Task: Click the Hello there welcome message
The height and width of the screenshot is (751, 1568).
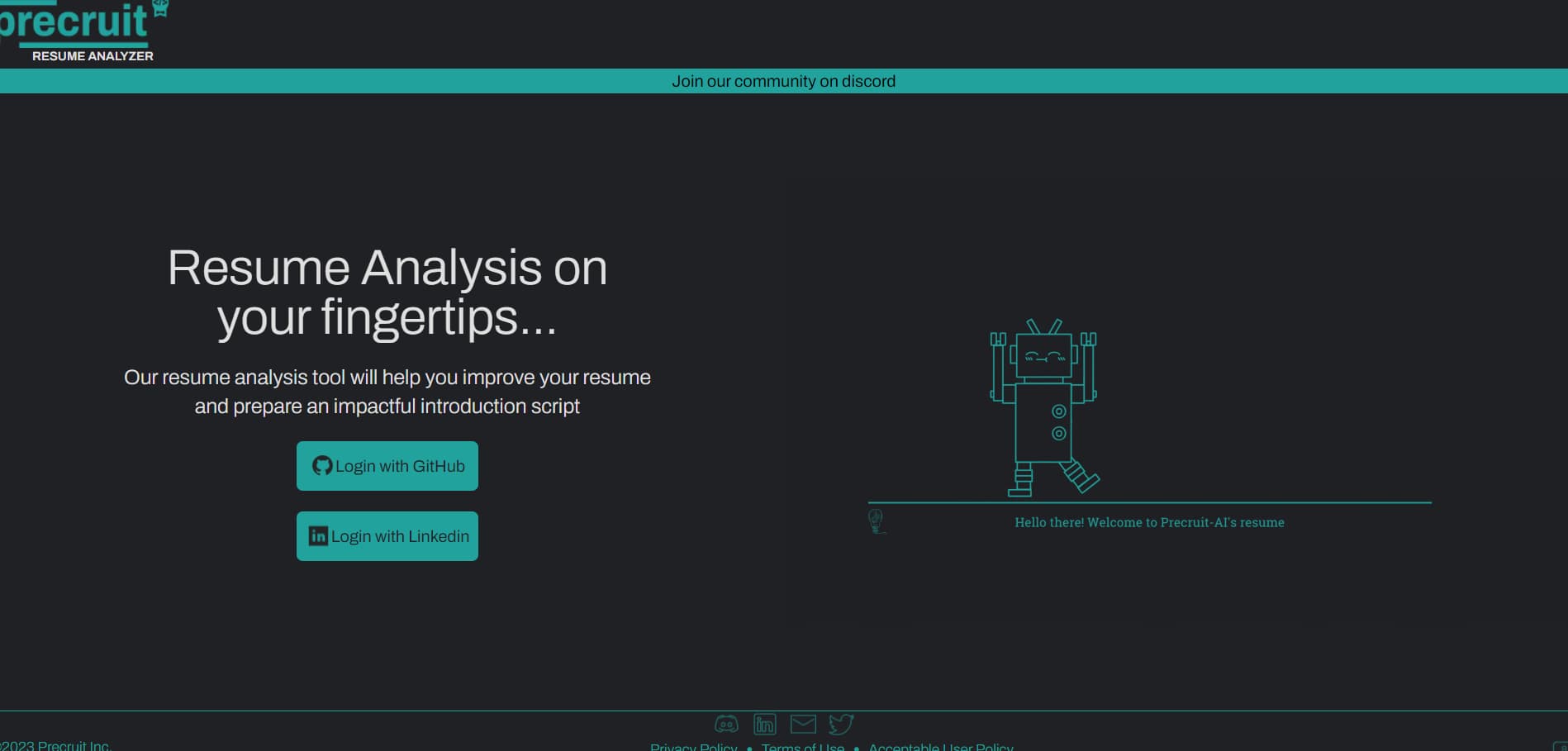Action: (1149, 522)
